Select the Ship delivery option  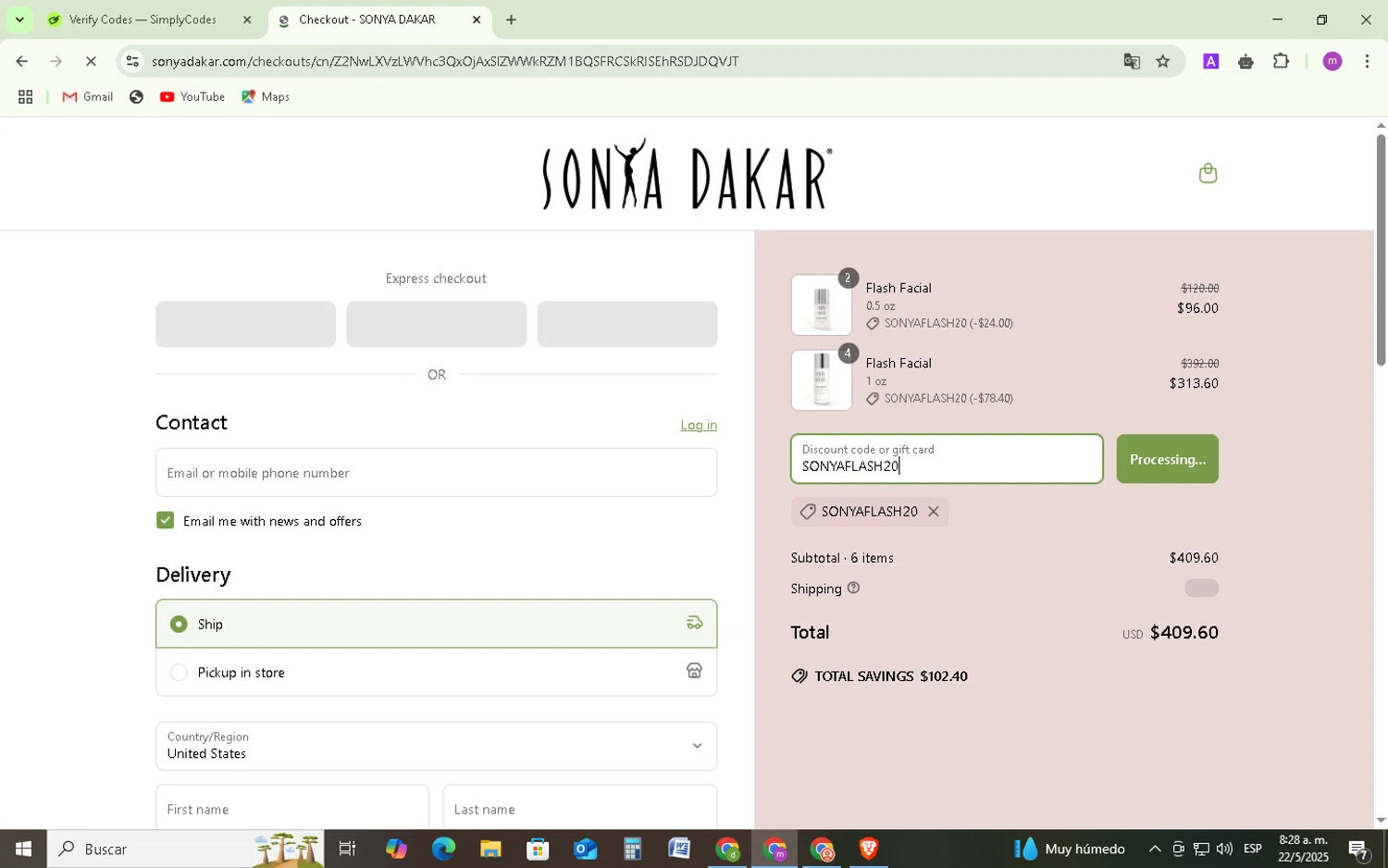click(x=436, y=624)
